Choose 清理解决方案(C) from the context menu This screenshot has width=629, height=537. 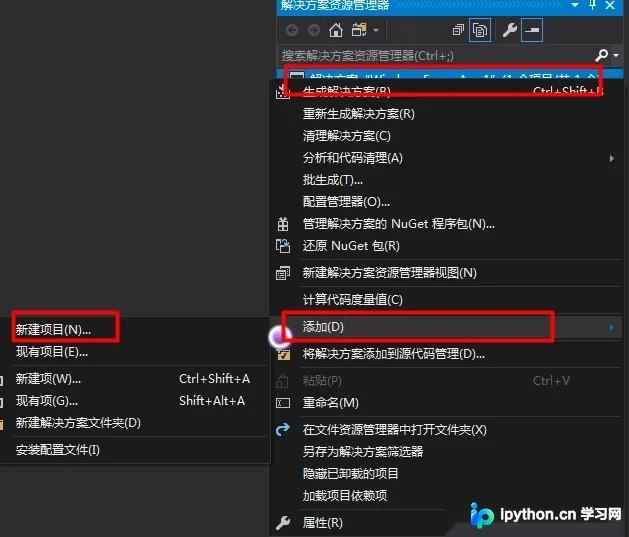click(x=347, y=136)
